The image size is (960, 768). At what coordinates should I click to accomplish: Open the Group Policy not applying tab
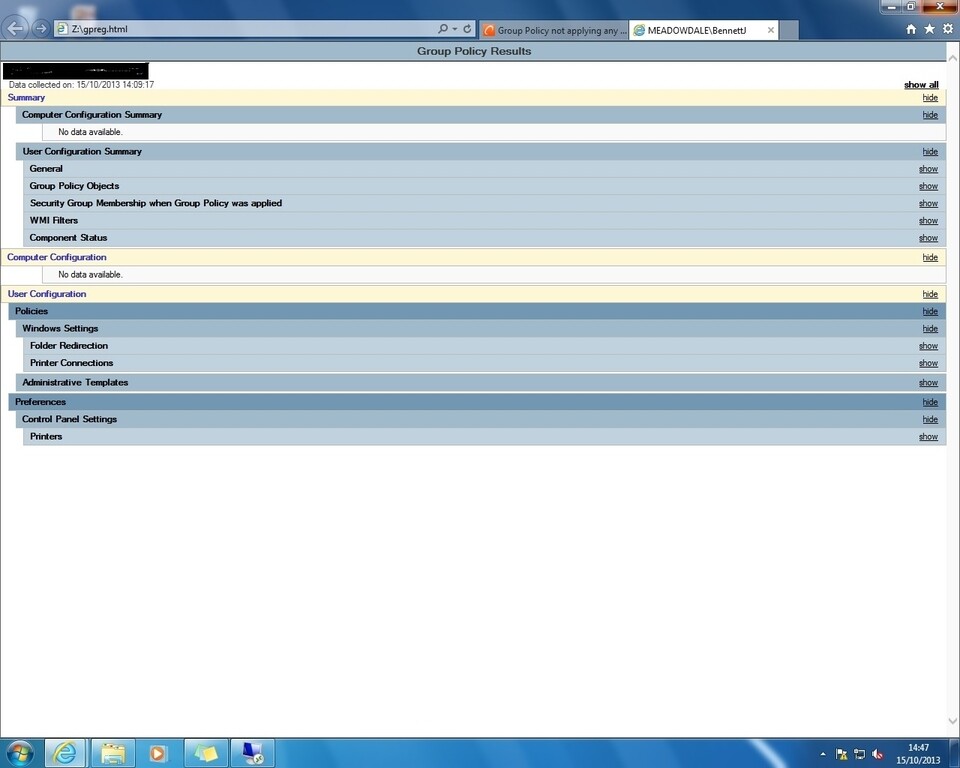(x=553, y=29)
